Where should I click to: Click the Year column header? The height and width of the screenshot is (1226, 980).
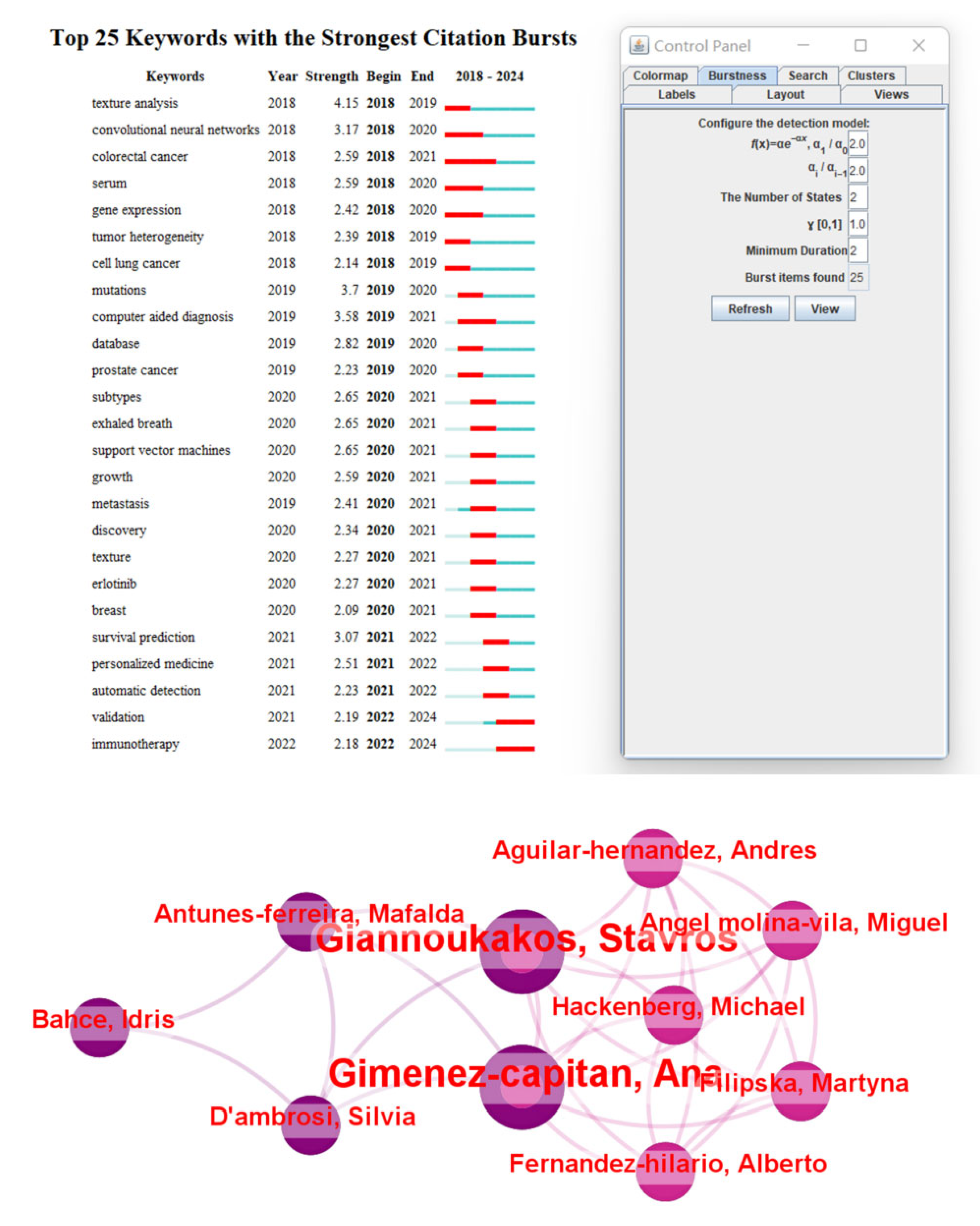tap(282, 76)
